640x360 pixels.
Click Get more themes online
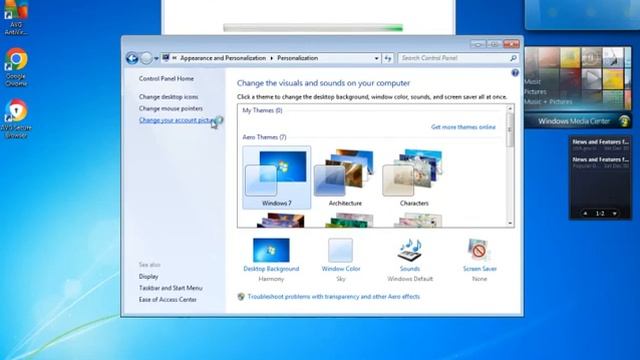pos(463,127)
